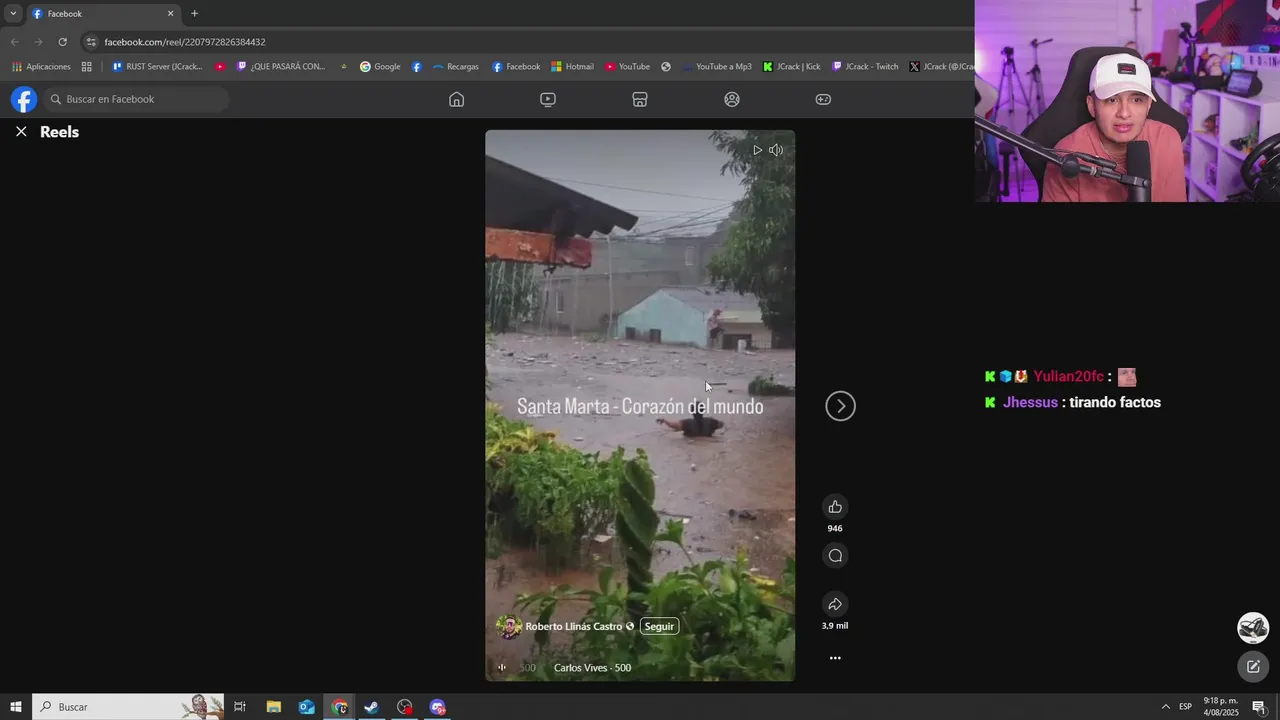Play the reel with the play icon
Image resolution: width=1280 pixels, height=720 pixels.
coord(757,150)
